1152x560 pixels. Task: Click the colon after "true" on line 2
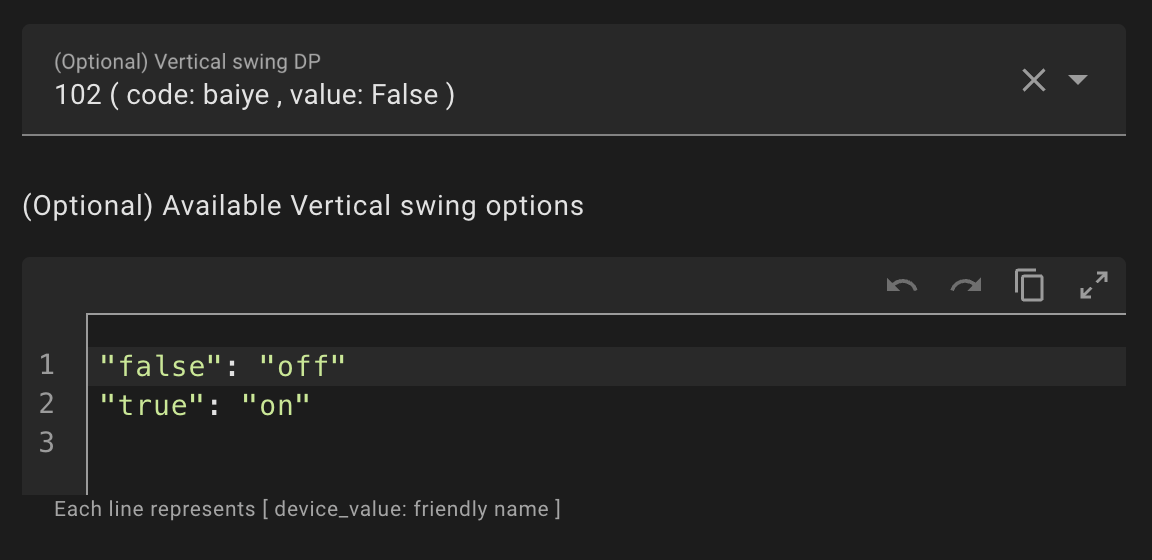click(x=212, y=404)
